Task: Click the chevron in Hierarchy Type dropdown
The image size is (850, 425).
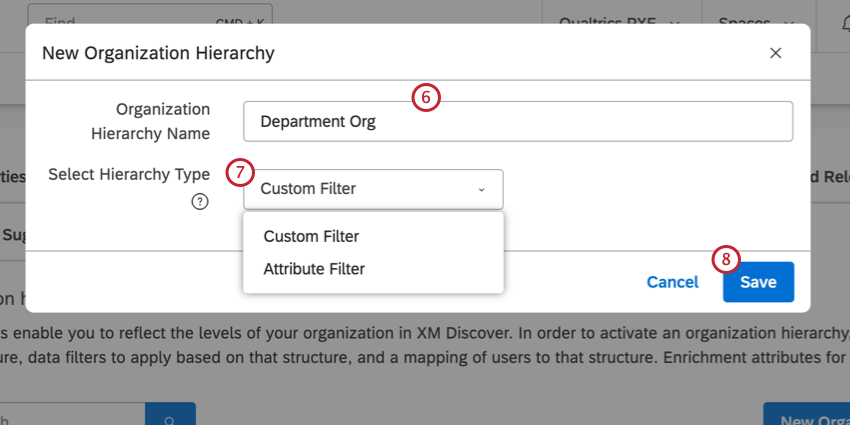Action: click(x=481, y=189)
